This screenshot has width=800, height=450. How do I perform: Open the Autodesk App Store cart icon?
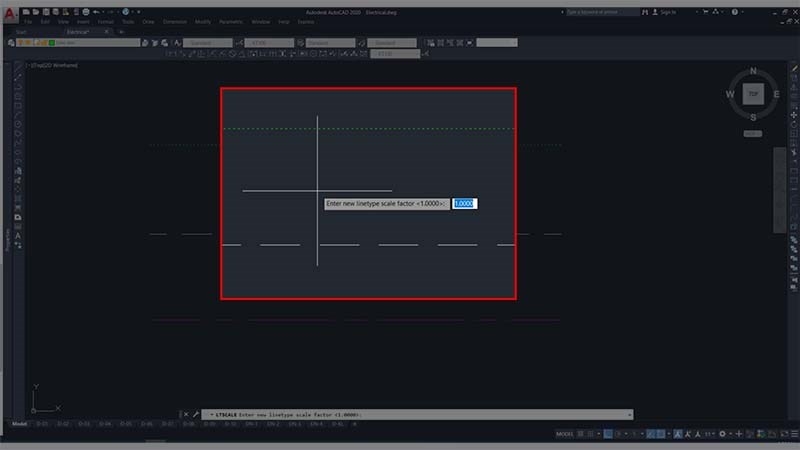pyautogui.click(x=706, y=12)
